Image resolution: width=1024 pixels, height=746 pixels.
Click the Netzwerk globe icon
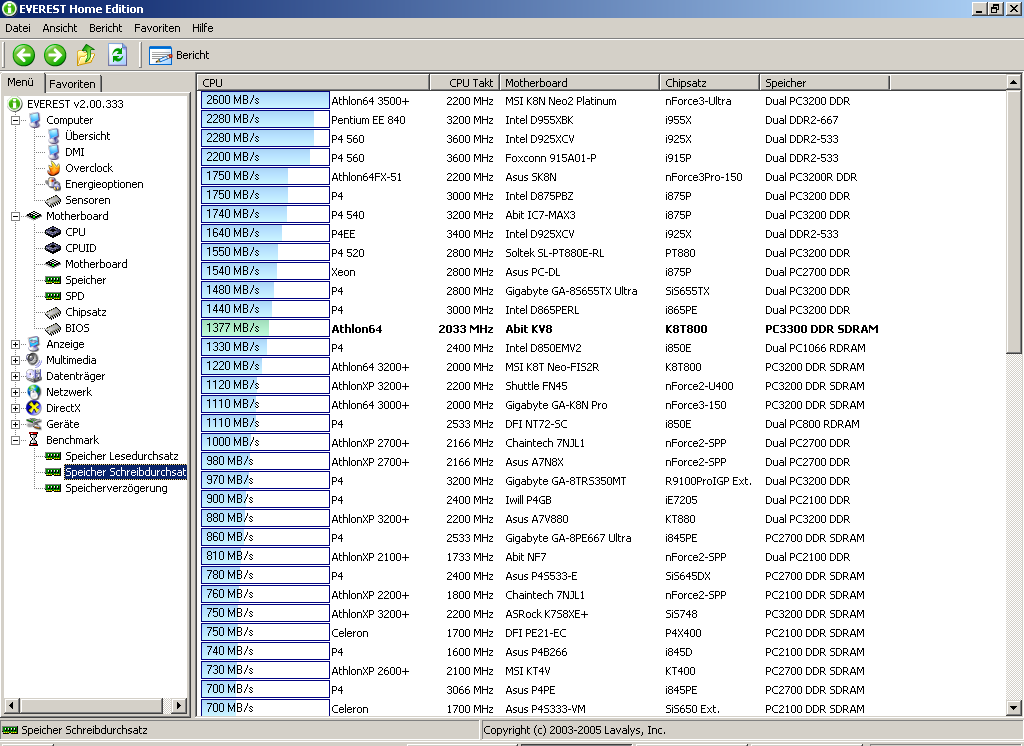[34, 392]
